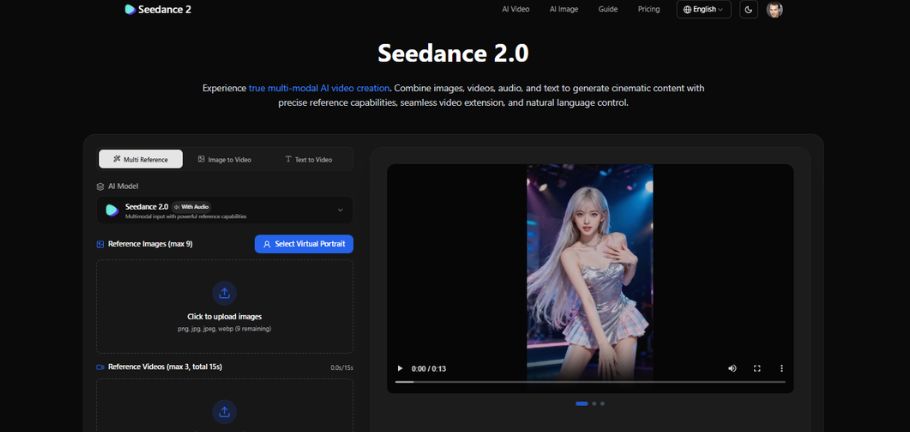Click the Reference Images label icon
Viewport: 910px width, 432px height.
pyautogui.click(x=100, y=244)
